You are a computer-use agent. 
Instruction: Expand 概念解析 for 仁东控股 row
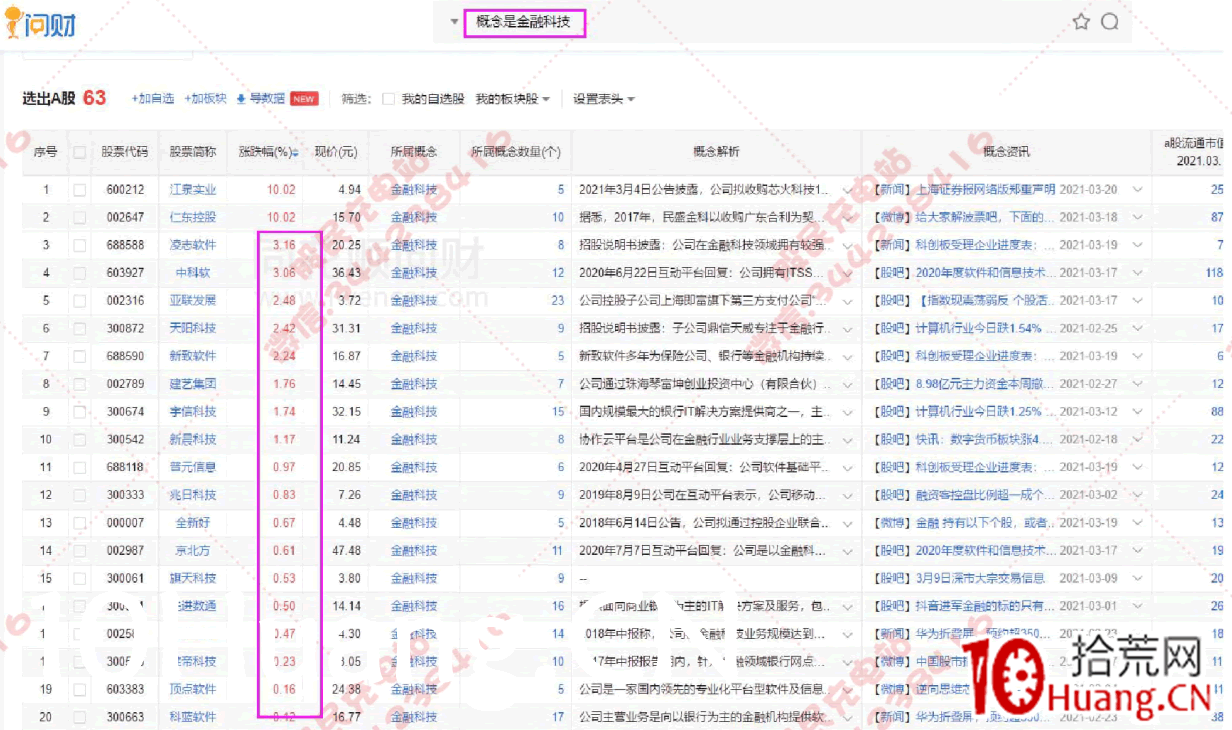pyautogui.click(x=847, y=218)
